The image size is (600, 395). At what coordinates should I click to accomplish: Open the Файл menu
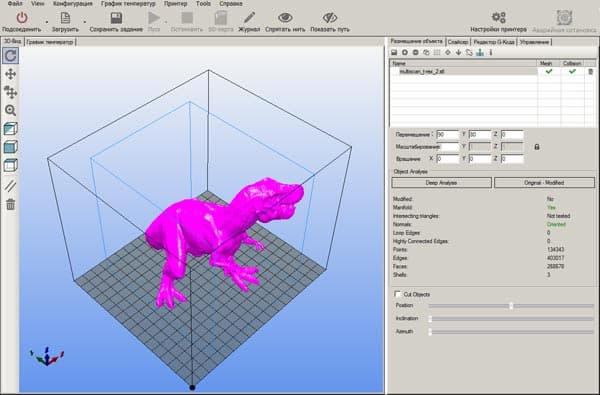pos(15,3)
